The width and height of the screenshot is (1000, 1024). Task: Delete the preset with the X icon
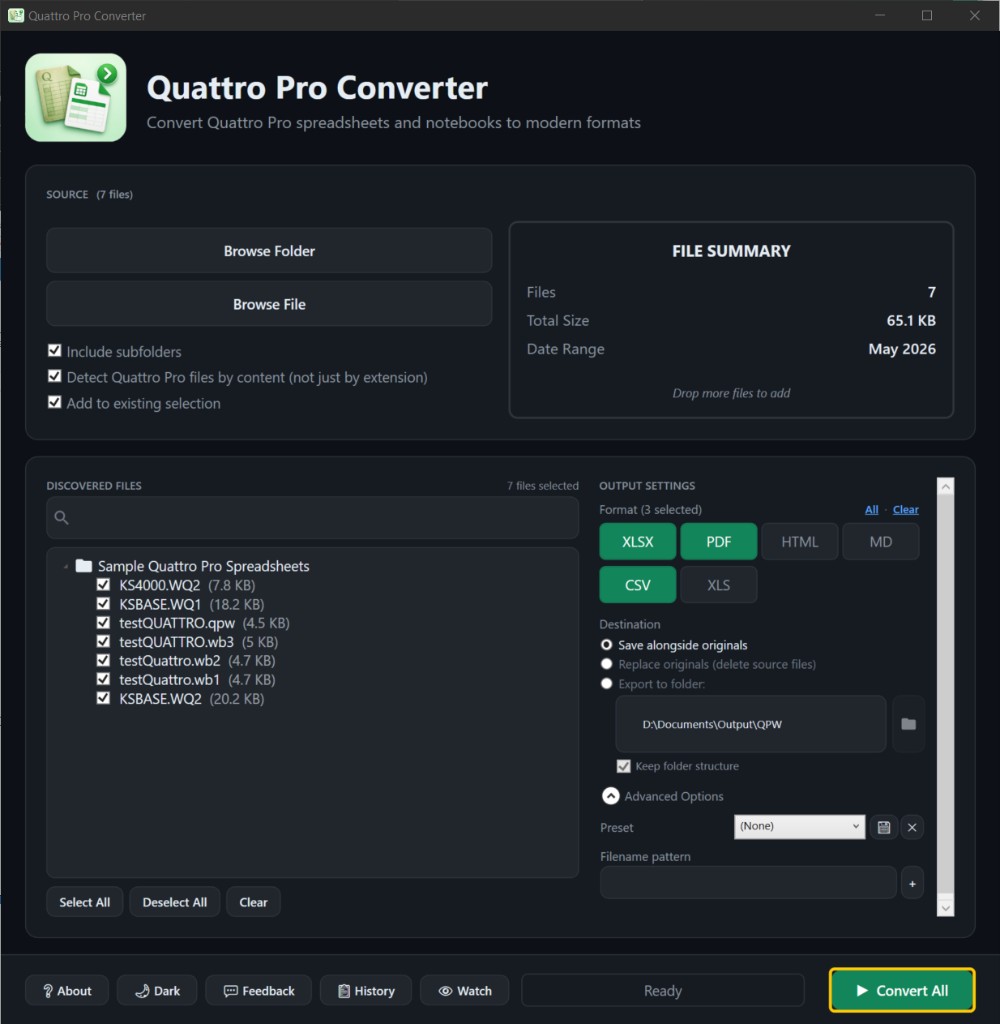(x=912, y=827)
